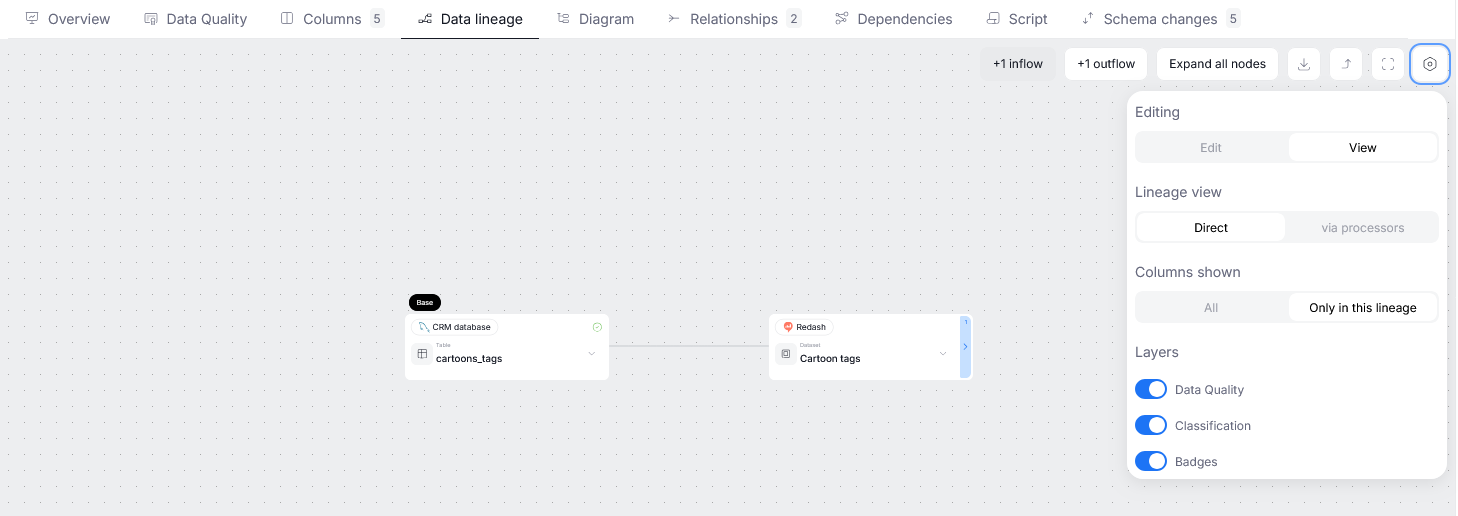The image size is (1458, 516).
Task: Switch to the Dependencies tab
Action: [x=893, y=19]
